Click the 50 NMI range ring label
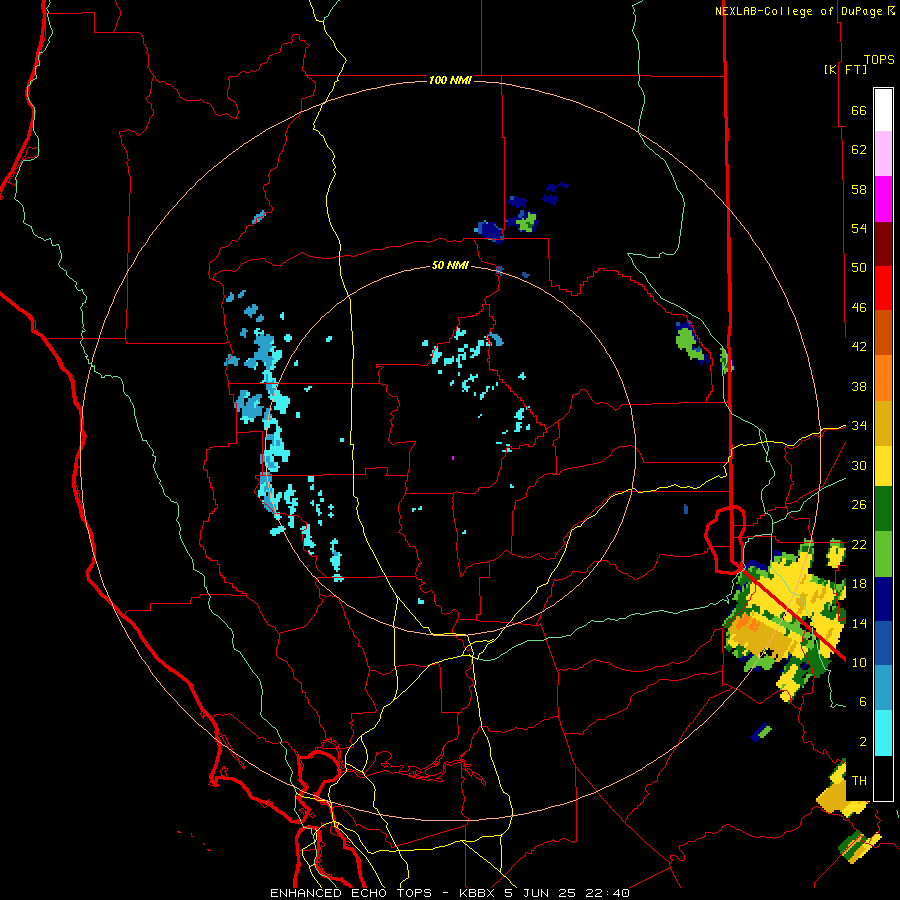Image resolution: width=900 pixels, height=900 pixels. point(450,266)
